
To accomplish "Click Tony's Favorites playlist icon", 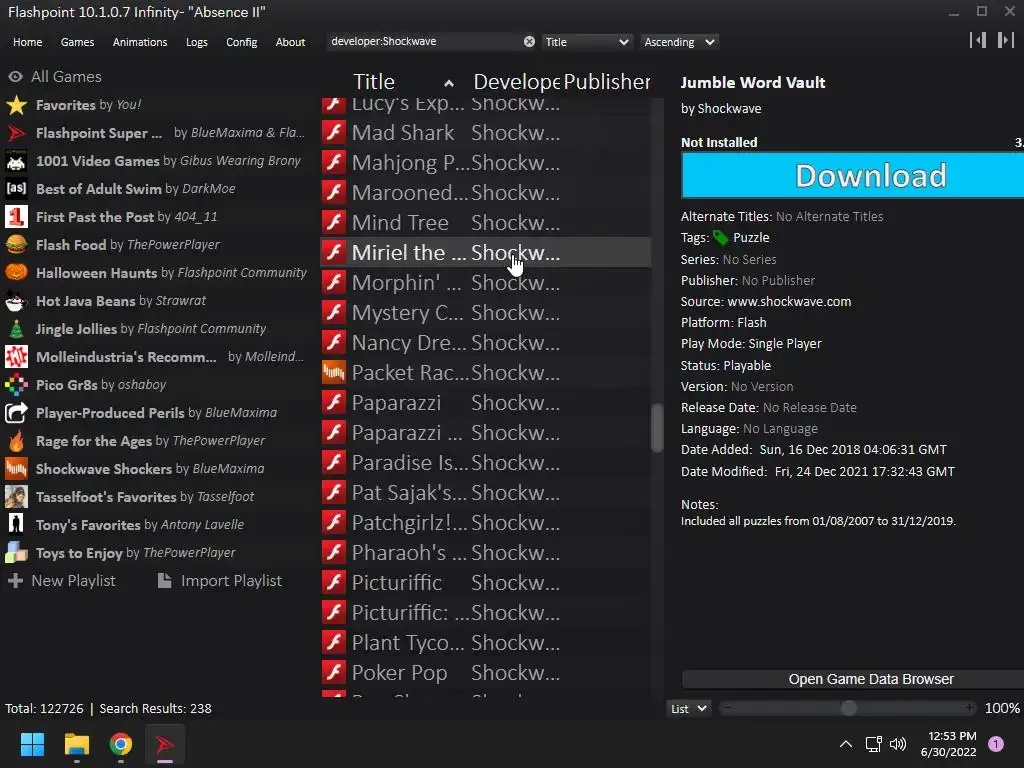I will click(x=16, y=525).
